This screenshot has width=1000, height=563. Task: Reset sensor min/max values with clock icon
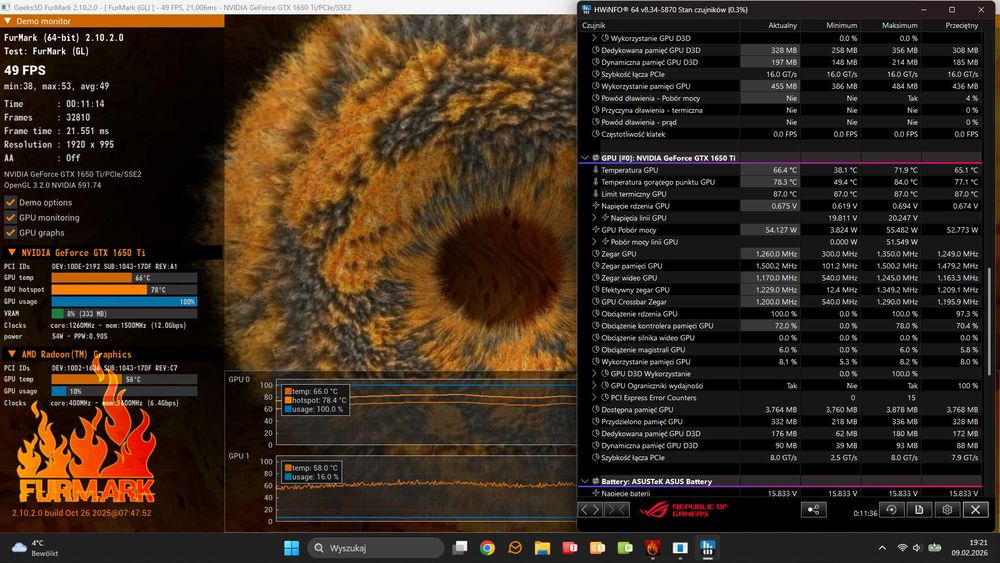[890, 510]
